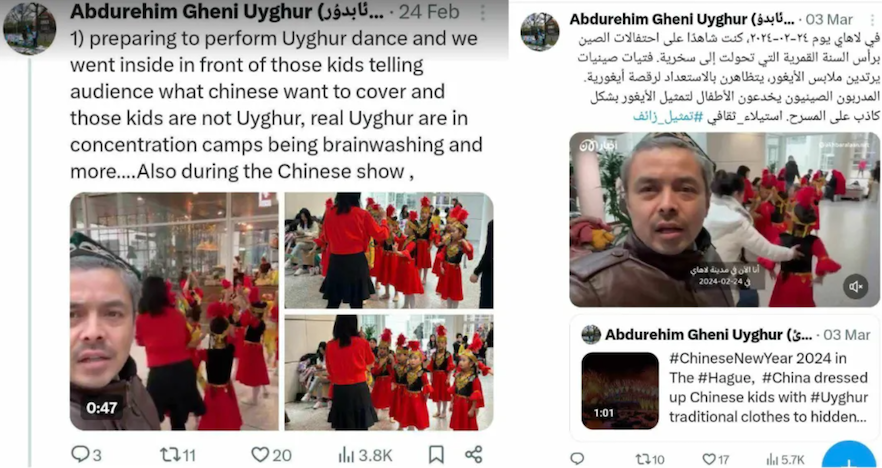Unmute the 03 Mar video
The height and width of the screenshot is (468, 882).
click(856, 287)
